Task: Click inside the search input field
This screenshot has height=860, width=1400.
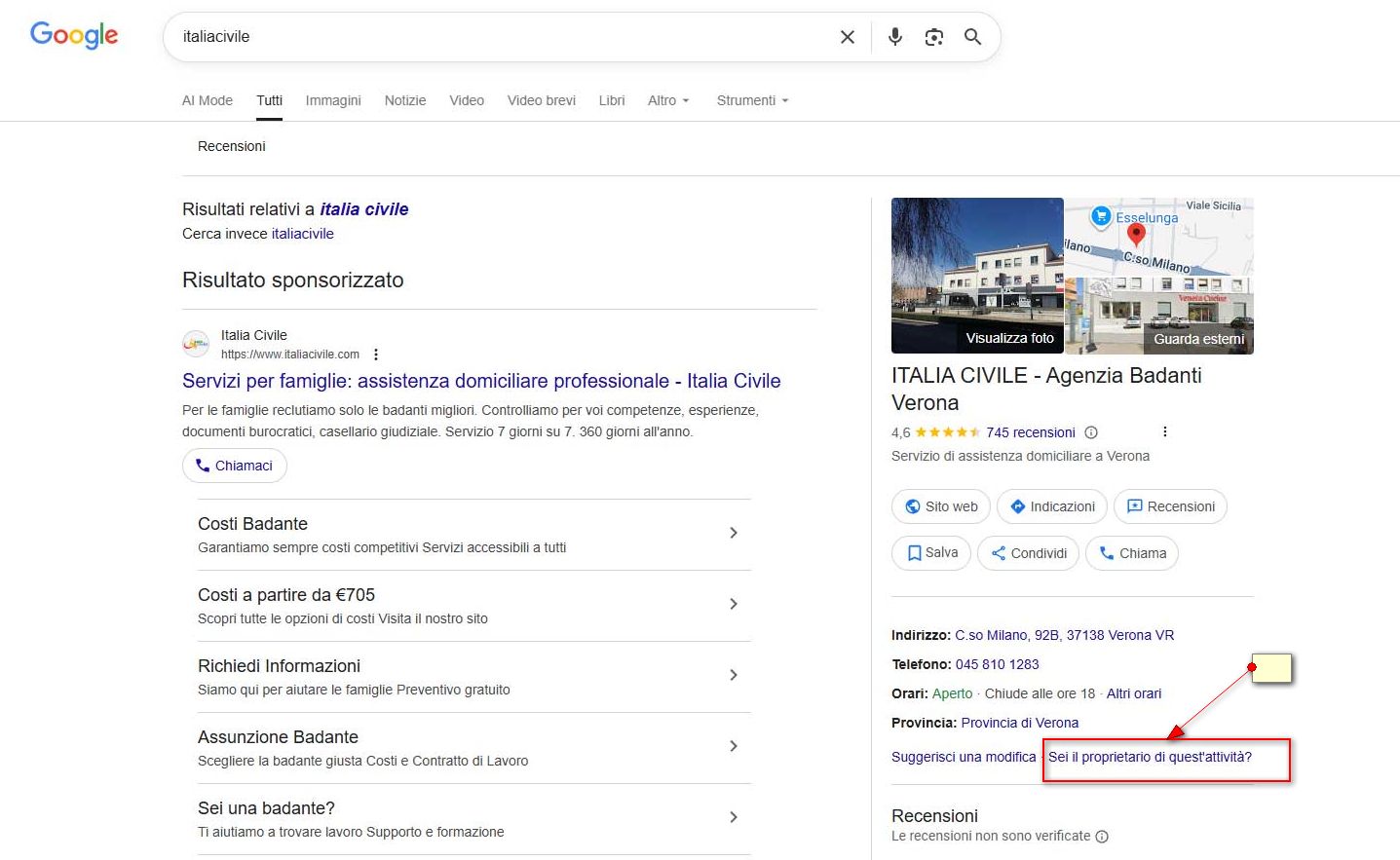Action: 487,37
